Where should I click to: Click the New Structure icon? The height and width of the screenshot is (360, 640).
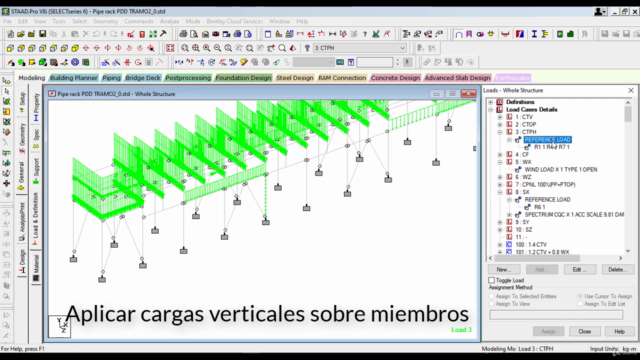10,34
